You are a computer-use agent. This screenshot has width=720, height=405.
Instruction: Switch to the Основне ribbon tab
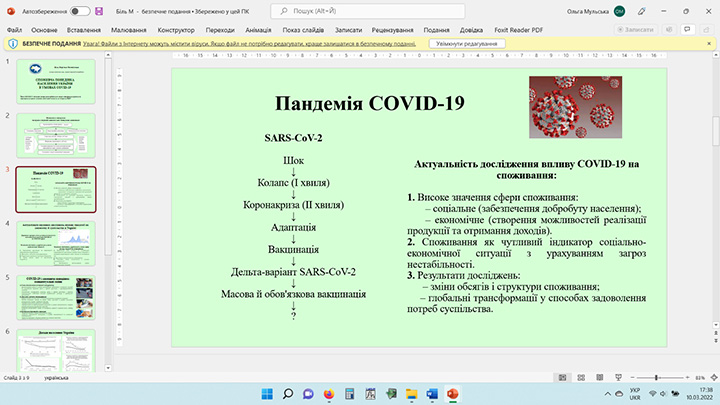44,30
